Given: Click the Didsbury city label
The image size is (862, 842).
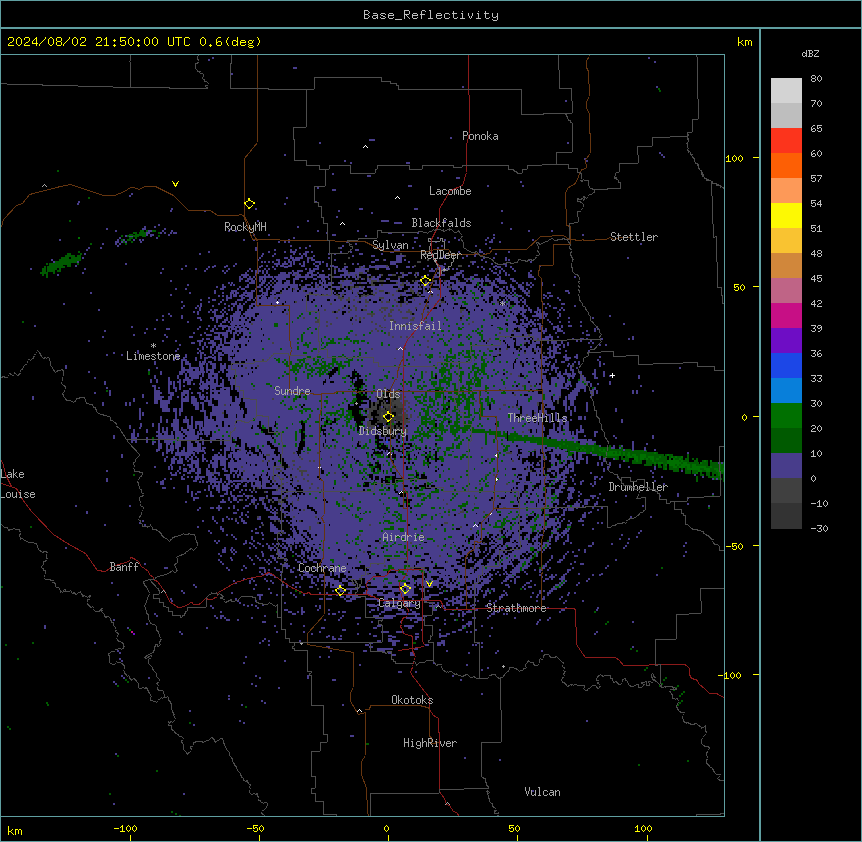Looking at the screenshot, I should 383,431.
